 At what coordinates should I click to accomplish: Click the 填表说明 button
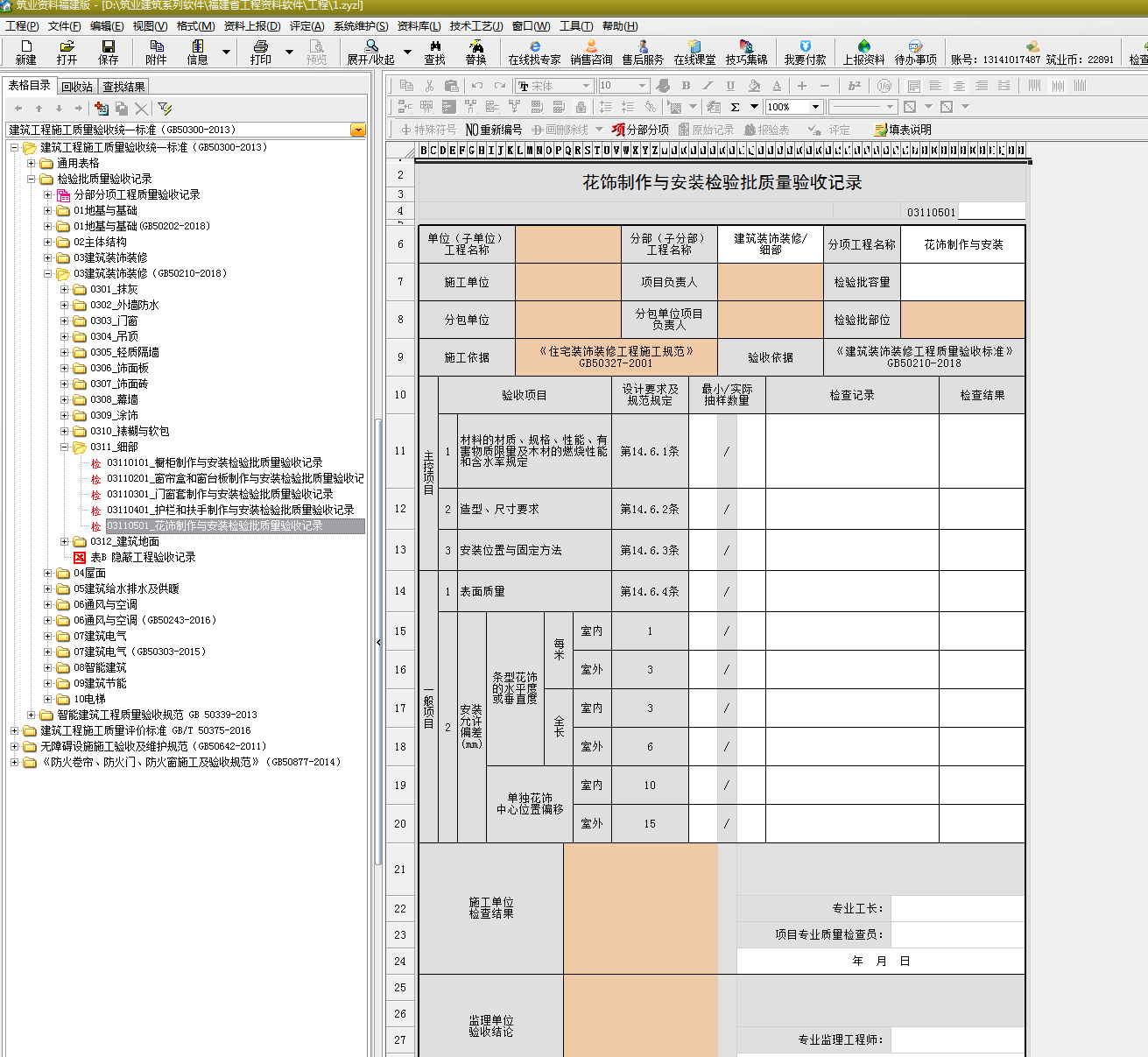point(903,130)
